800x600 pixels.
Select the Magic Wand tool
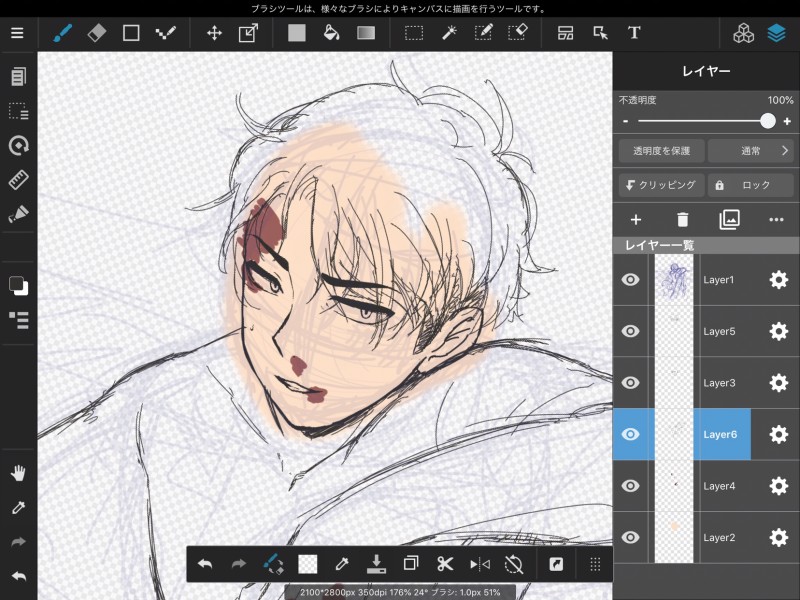448,33
